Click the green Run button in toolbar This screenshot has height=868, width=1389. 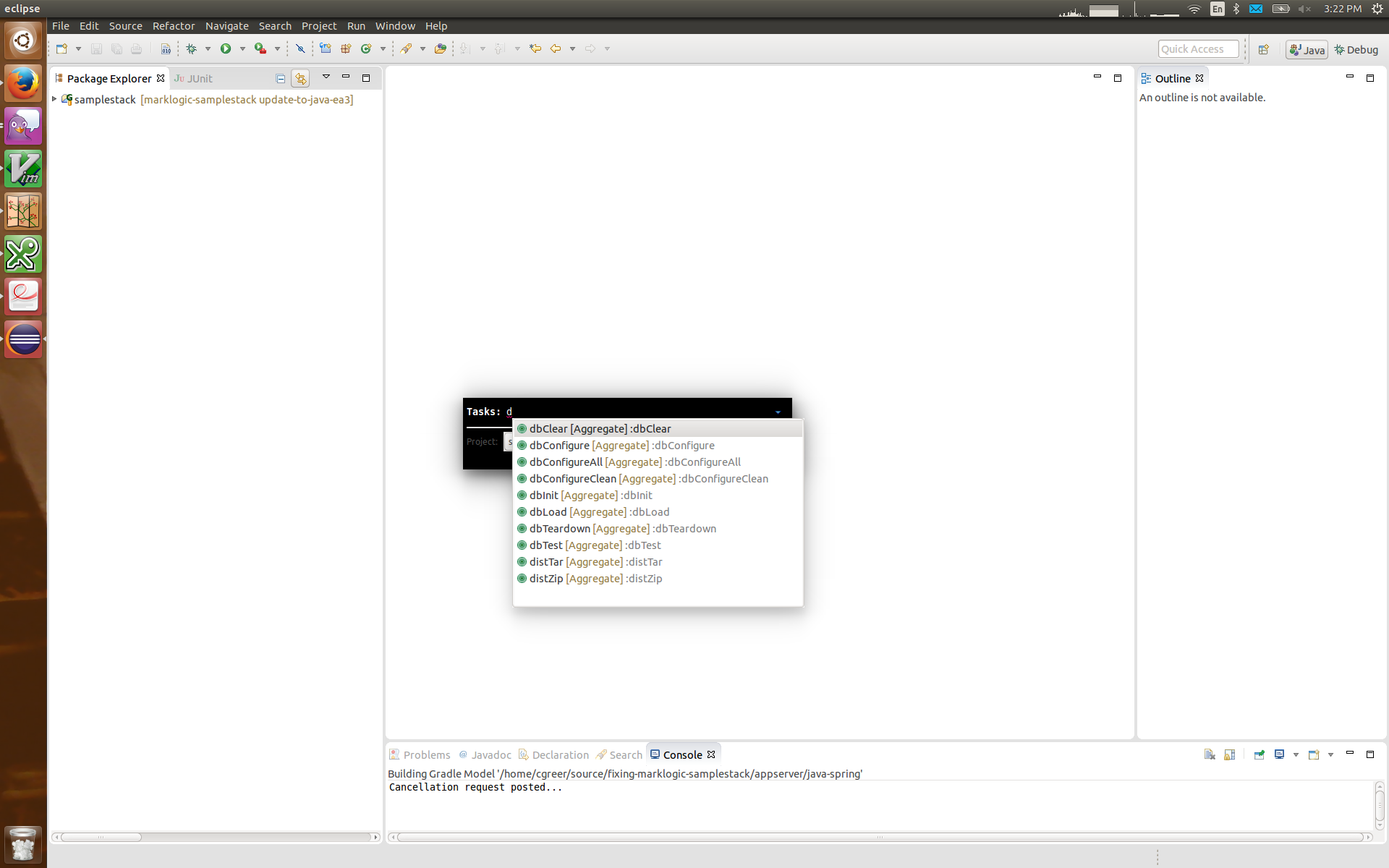click(x=226, y=48)
